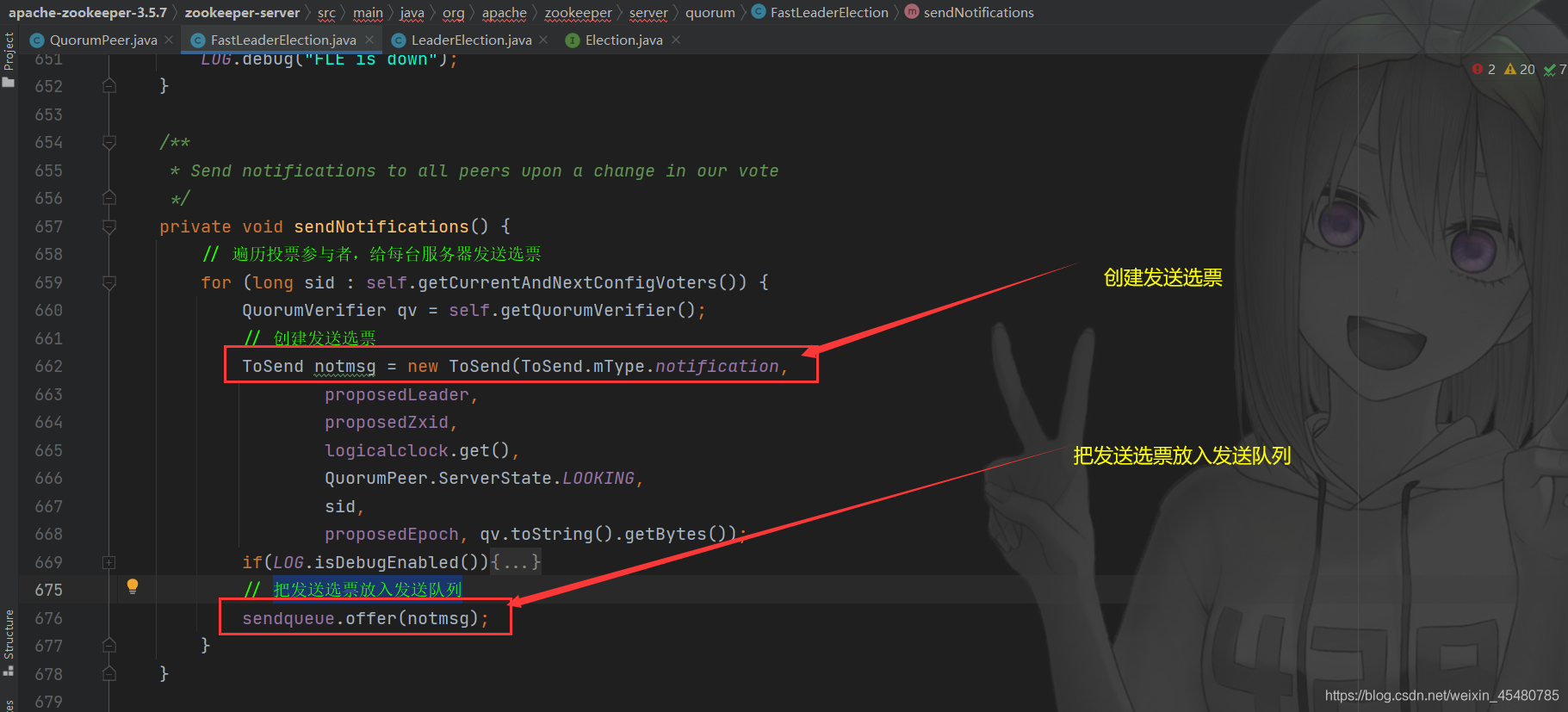The height and width of the screenshot is (712, 1568).
Task: Open the Structure tool window
Action: coord(9,641)
